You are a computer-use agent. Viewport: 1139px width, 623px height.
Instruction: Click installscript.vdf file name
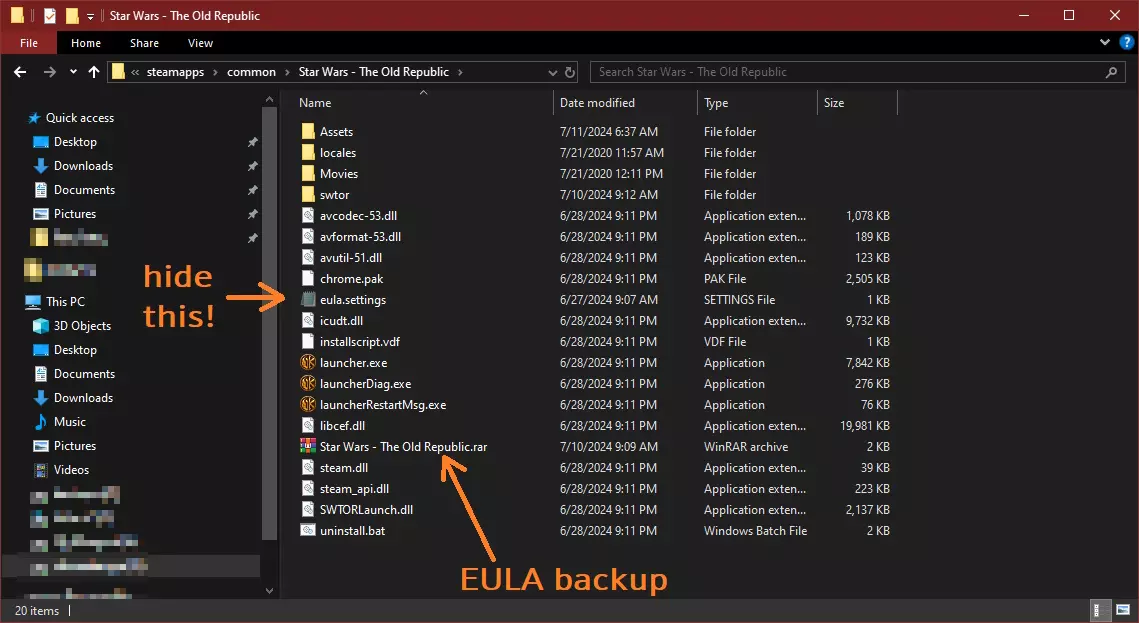(x=360, y=342)
